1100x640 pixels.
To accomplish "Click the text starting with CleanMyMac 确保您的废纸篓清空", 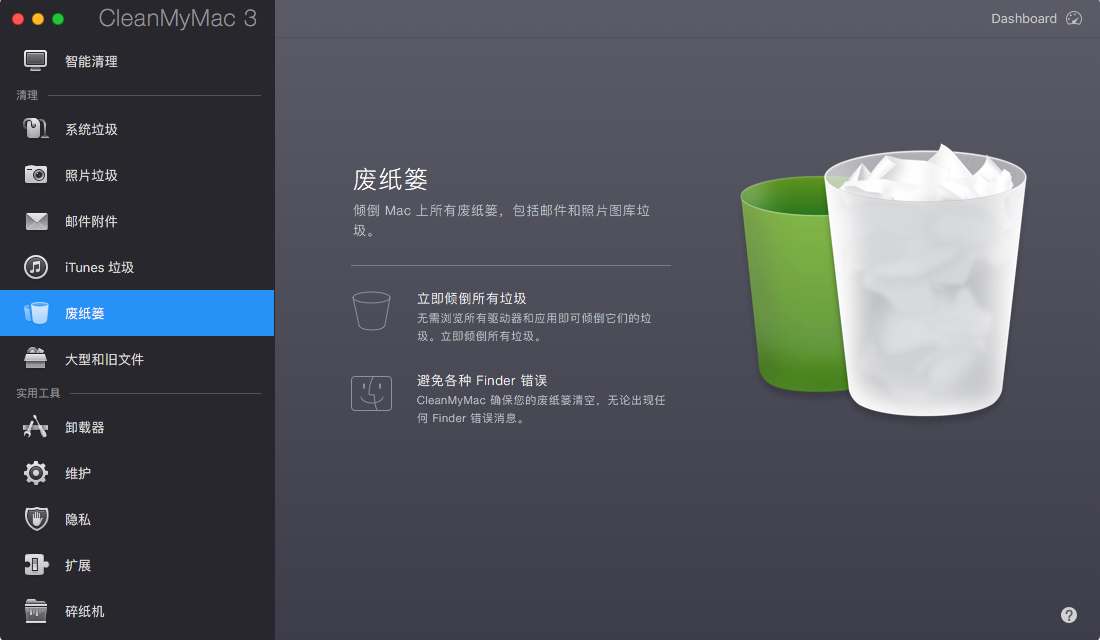I will pos(541,409).
